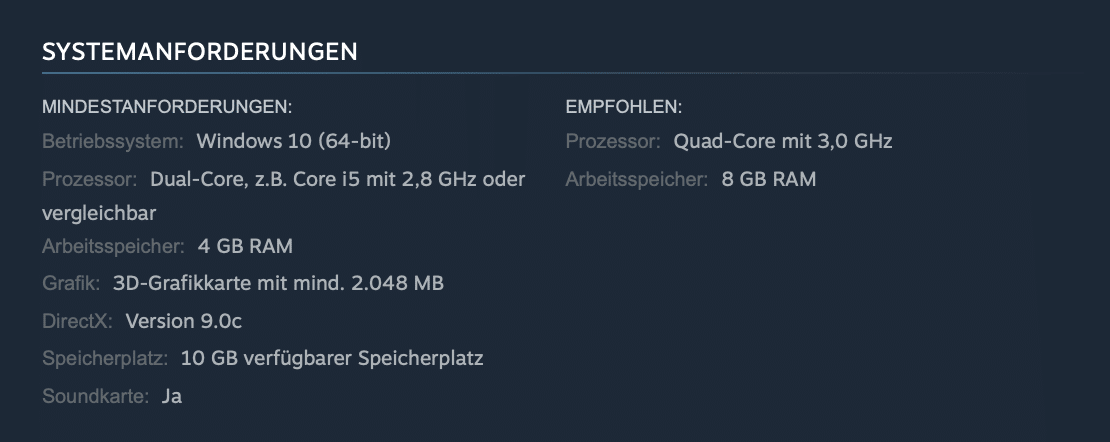Screen dimensions: 1110x442
Task: Click the MINDESTANFORDERUNGEN subheading
Action: click(x=166, y=107)
